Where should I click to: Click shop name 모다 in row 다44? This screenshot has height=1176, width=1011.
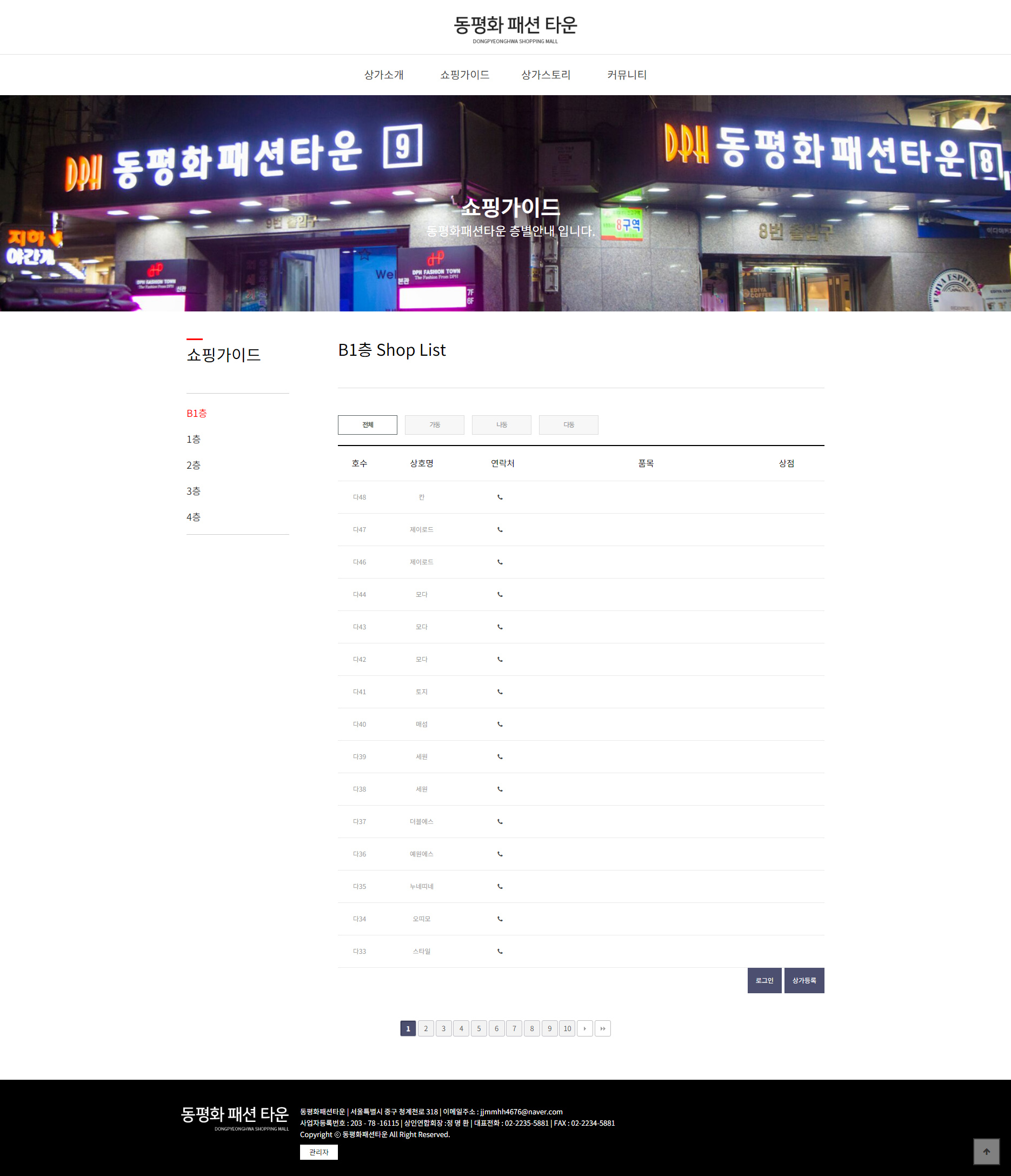(421, 594)
